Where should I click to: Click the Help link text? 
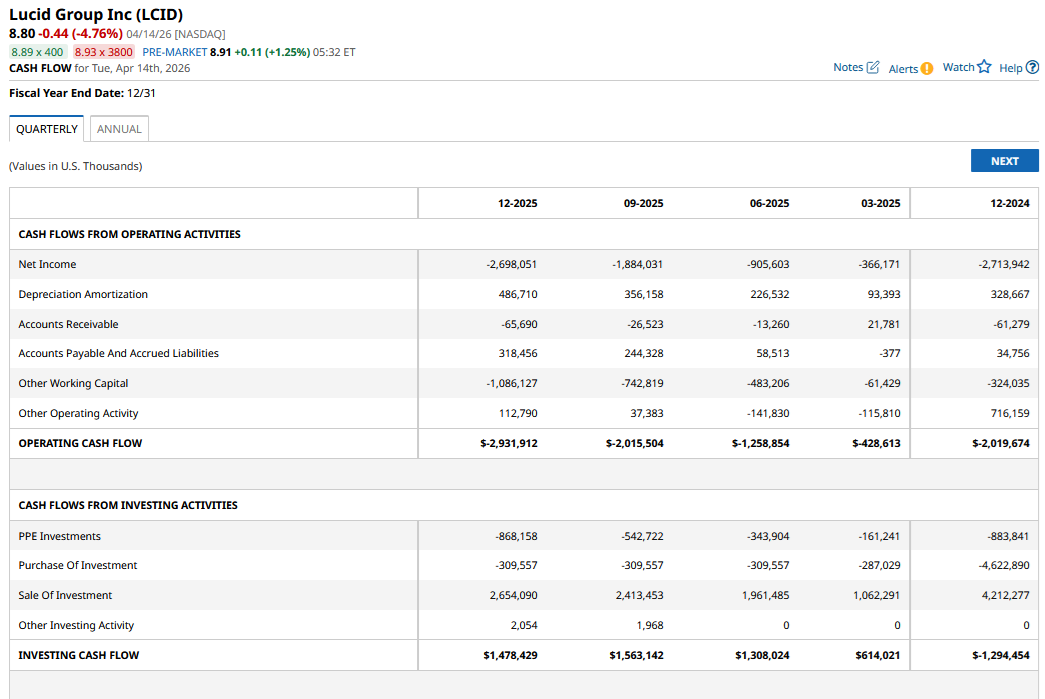click(1010, 68)
